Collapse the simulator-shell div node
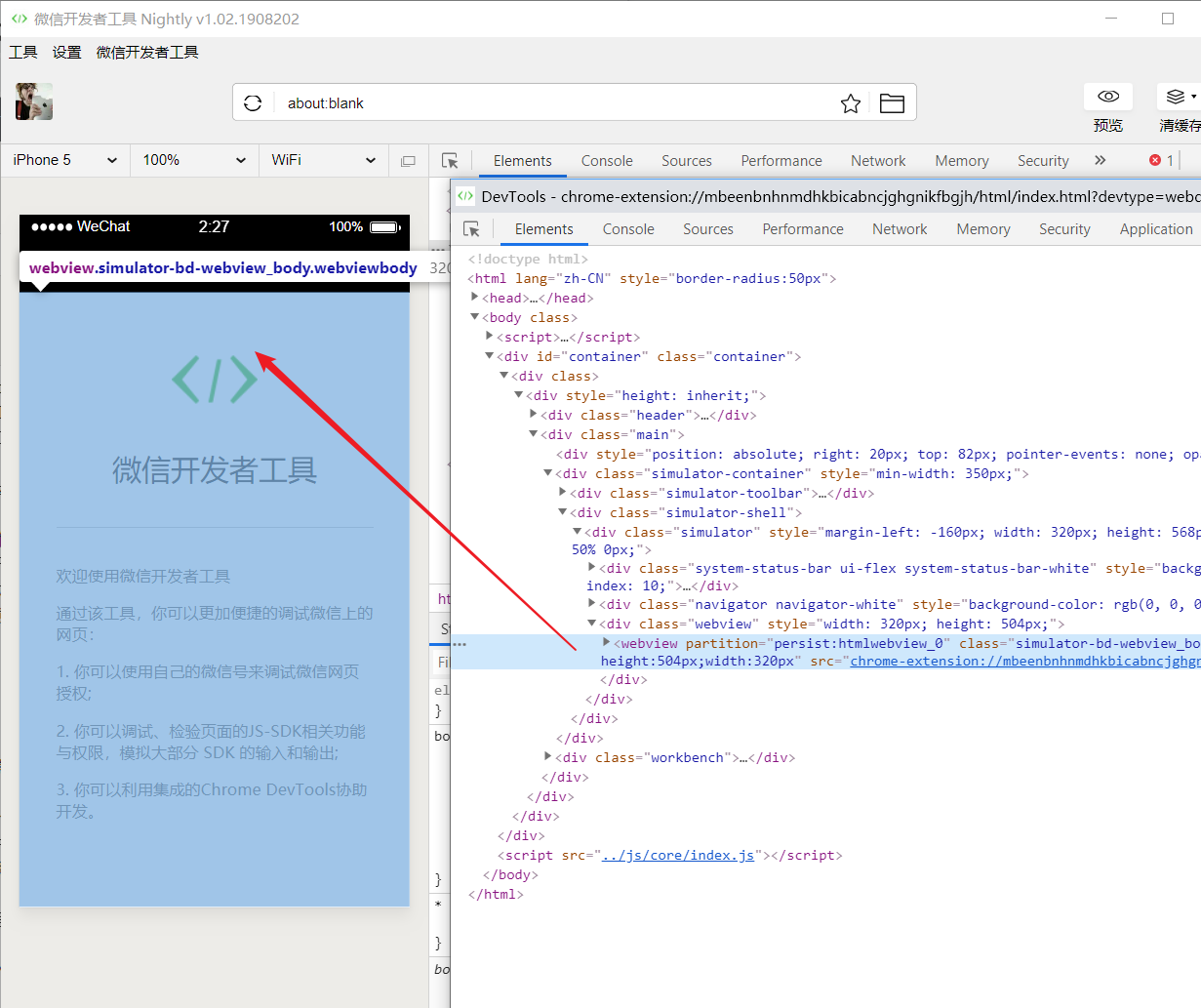This screenshot has width=1201, height=1008. (x=563, y=512)
